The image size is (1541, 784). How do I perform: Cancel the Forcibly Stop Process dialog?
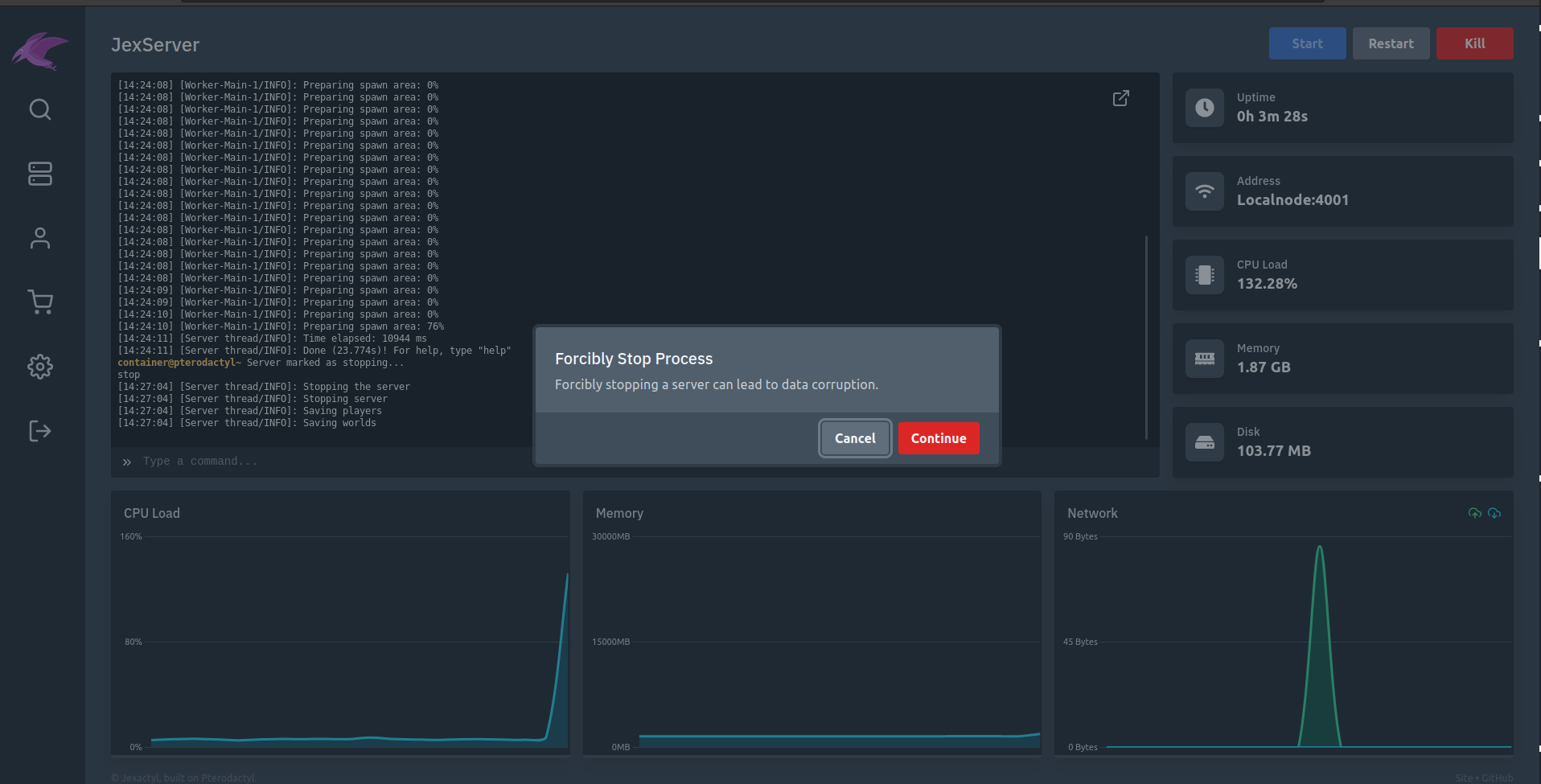[x=855, y=438]
